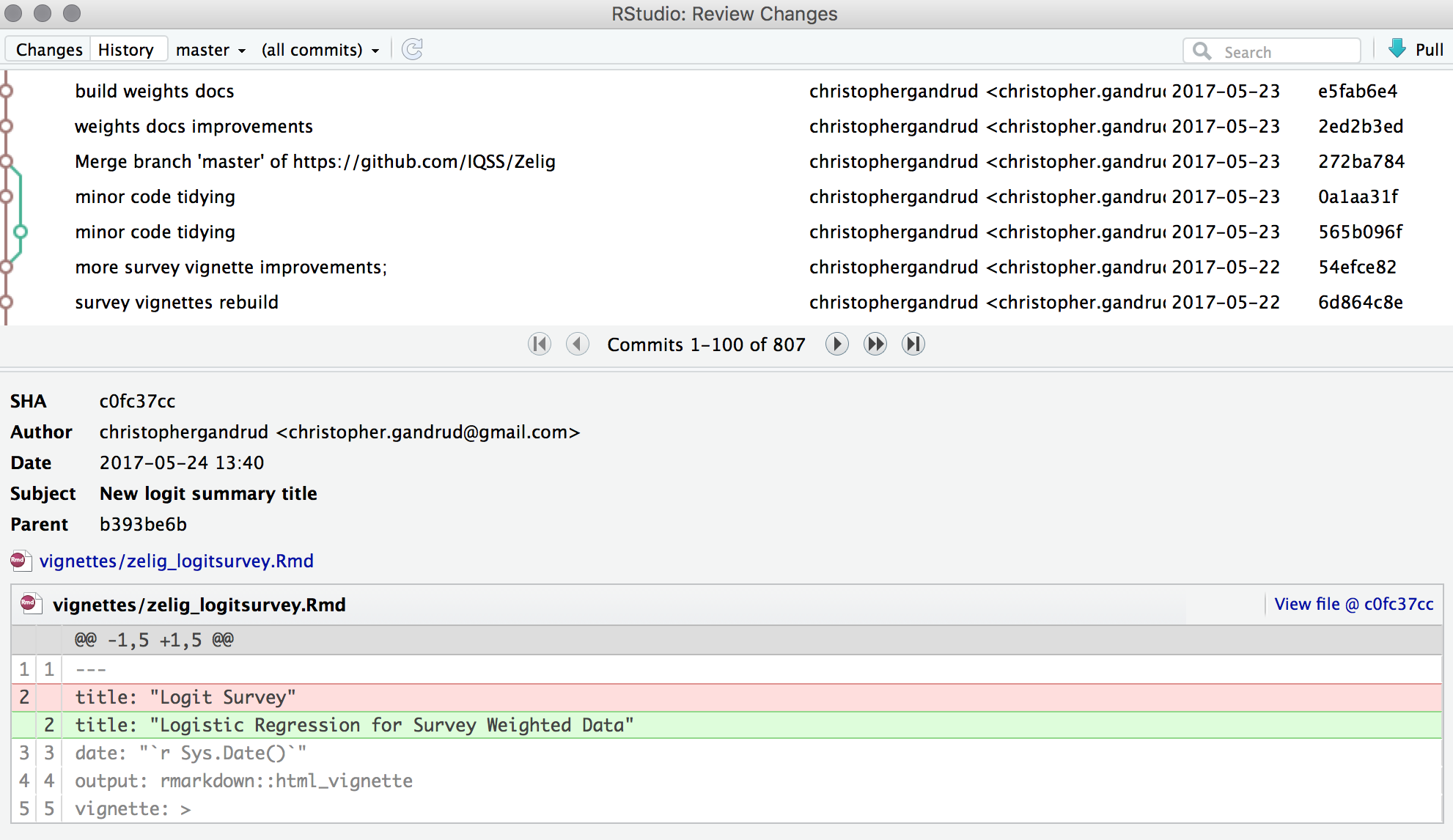Click parent commit b393be6b
The image size is (1453, 840).
143,524
